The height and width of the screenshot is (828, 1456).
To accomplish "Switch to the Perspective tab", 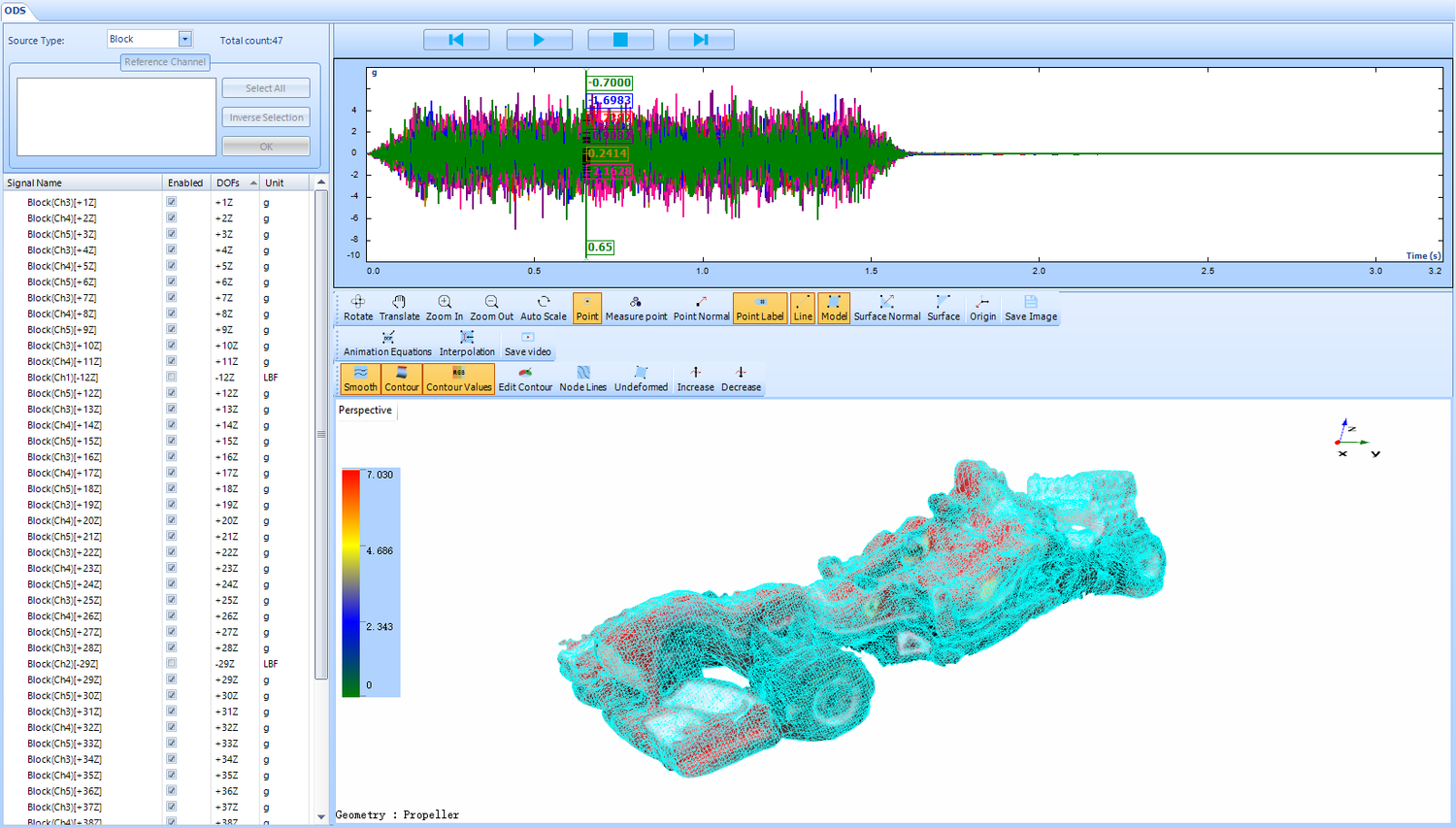I will pos(364,410).
